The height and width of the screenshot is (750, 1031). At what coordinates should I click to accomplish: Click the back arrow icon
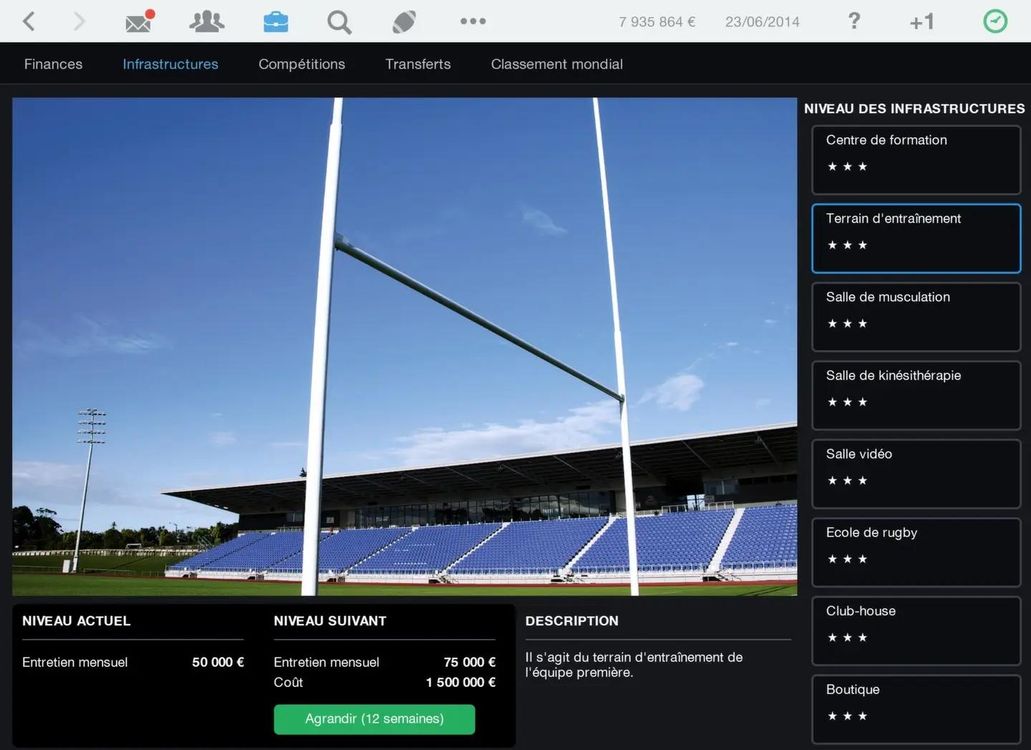[28, 21]
